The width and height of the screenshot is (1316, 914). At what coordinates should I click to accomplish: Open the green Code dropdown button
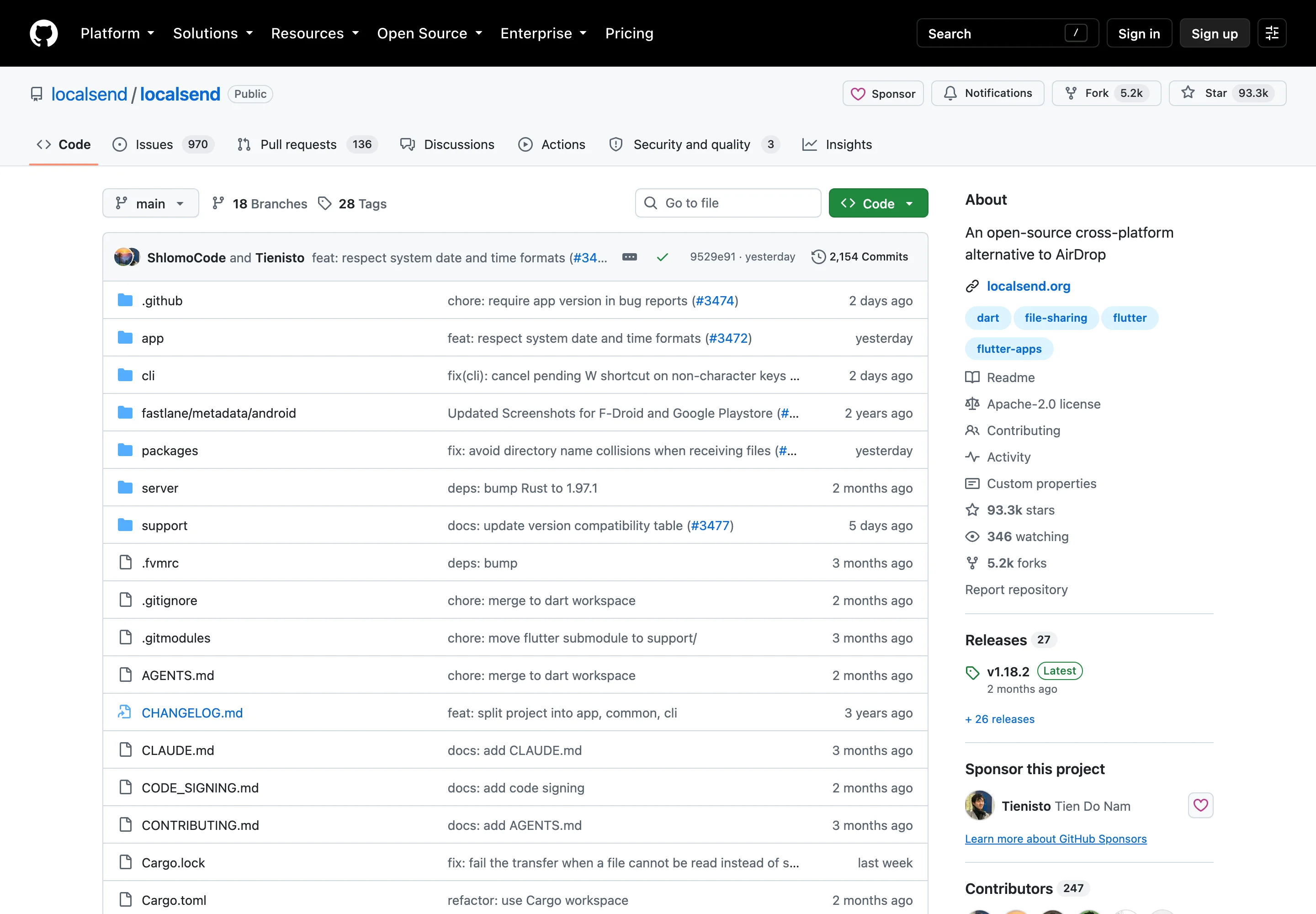(878, 203)
